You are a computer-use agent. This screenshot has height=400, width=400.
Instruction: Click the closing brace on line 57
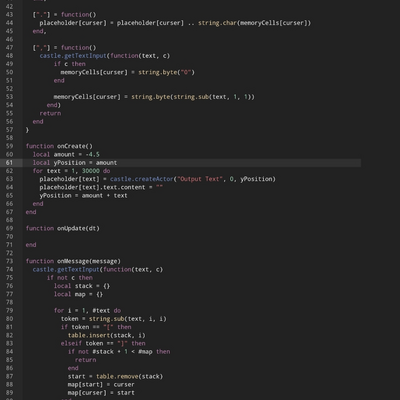[x=27, y=130]
